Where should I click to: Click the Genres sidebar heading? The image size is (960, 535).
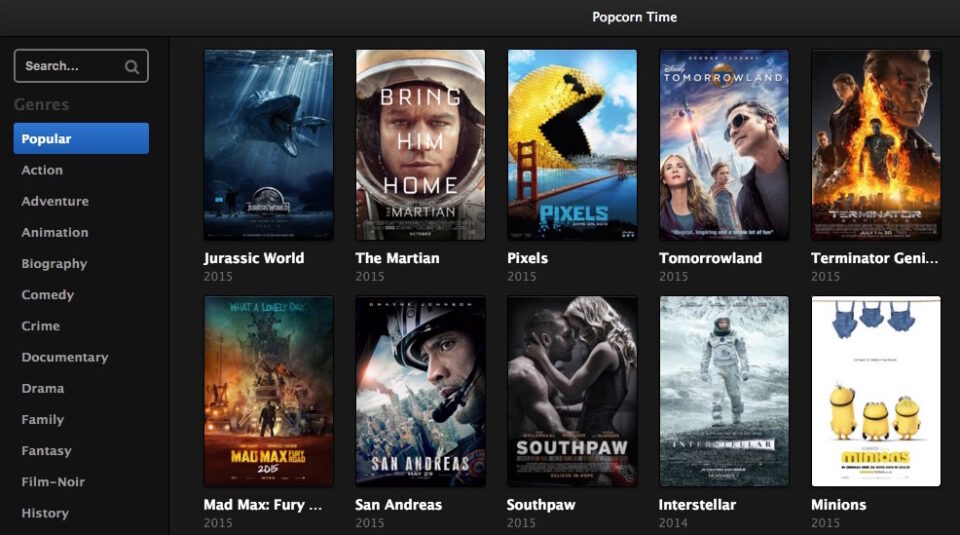click(x=41, y=105)
